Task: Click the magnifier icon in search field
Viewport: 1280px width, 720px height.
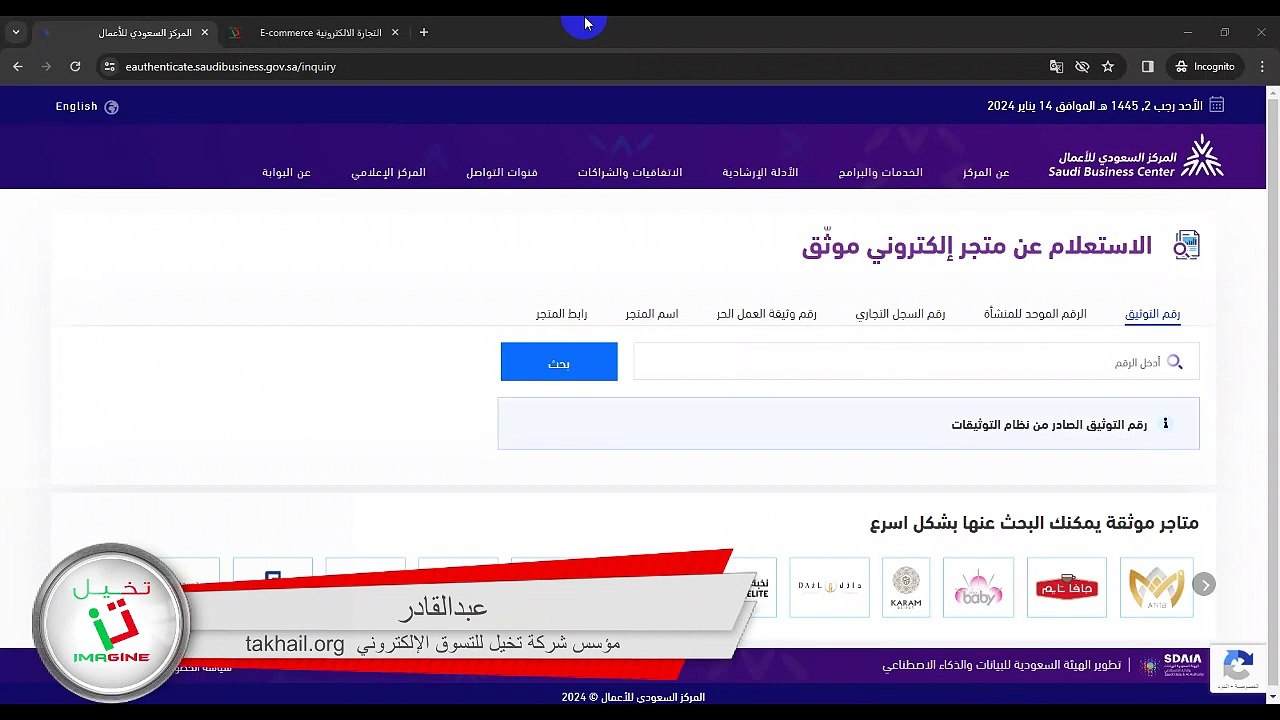Action: click(x=1175, y=362)
